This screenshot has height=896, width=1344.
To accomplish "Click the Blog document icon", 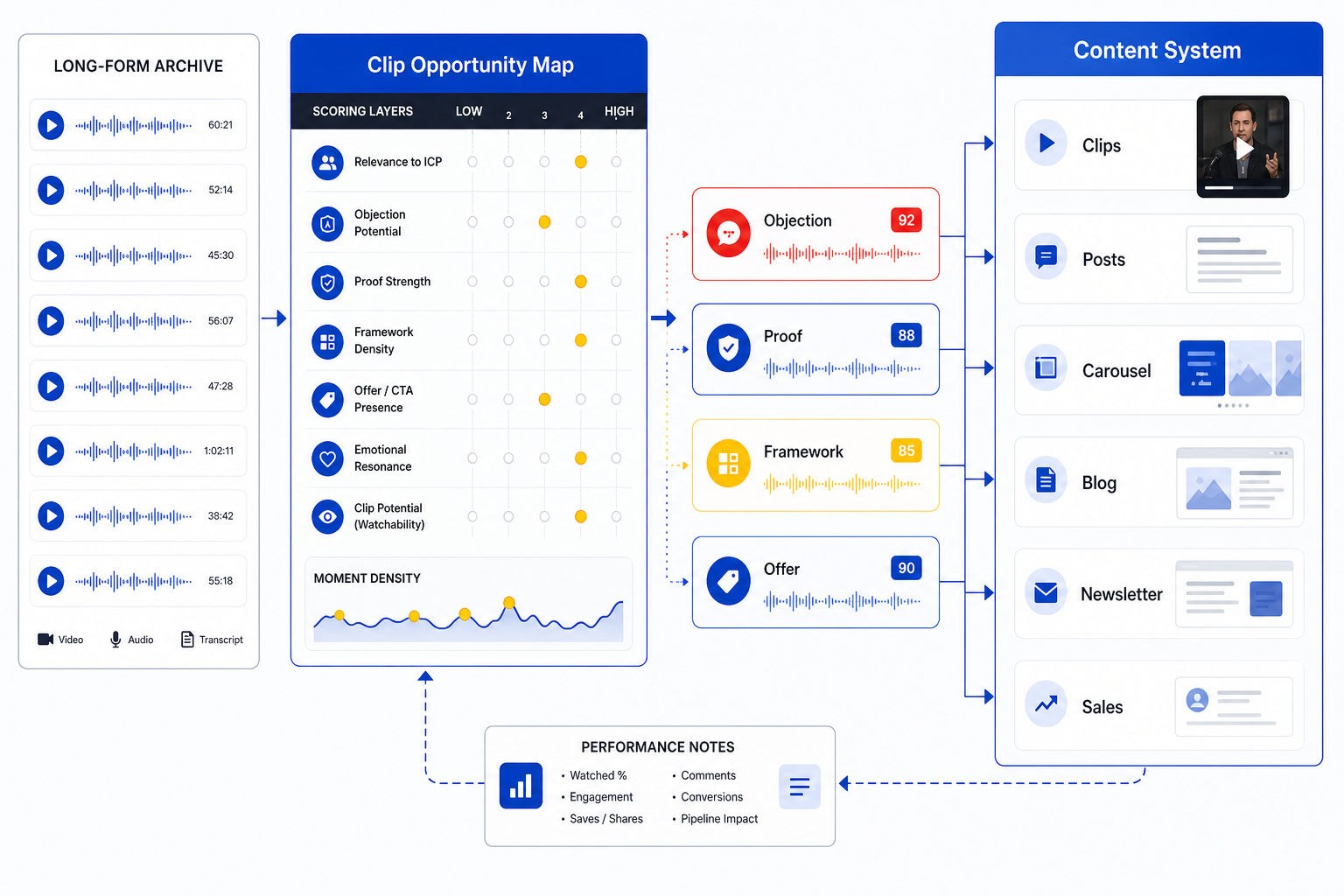I will [1046, 480].
